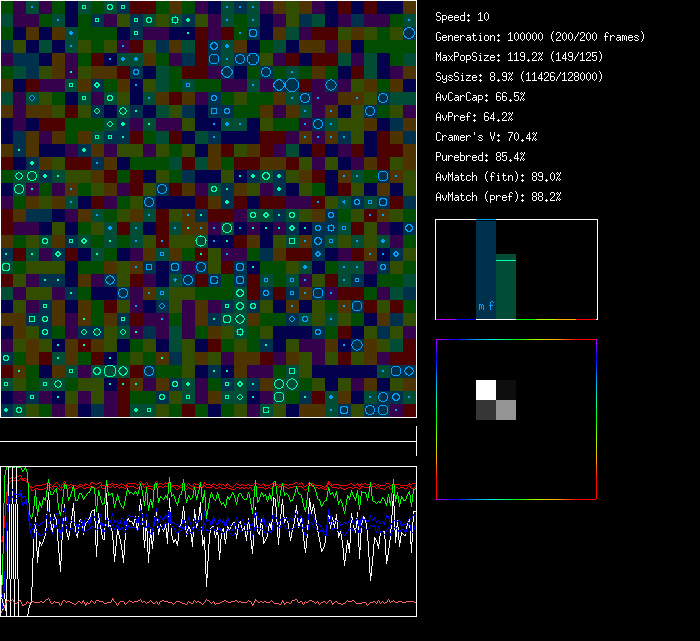The height and width of the screenshot is (641, 700).
Task: Pick the light gray square in matrix panel
Action: (x=506, y=410)
